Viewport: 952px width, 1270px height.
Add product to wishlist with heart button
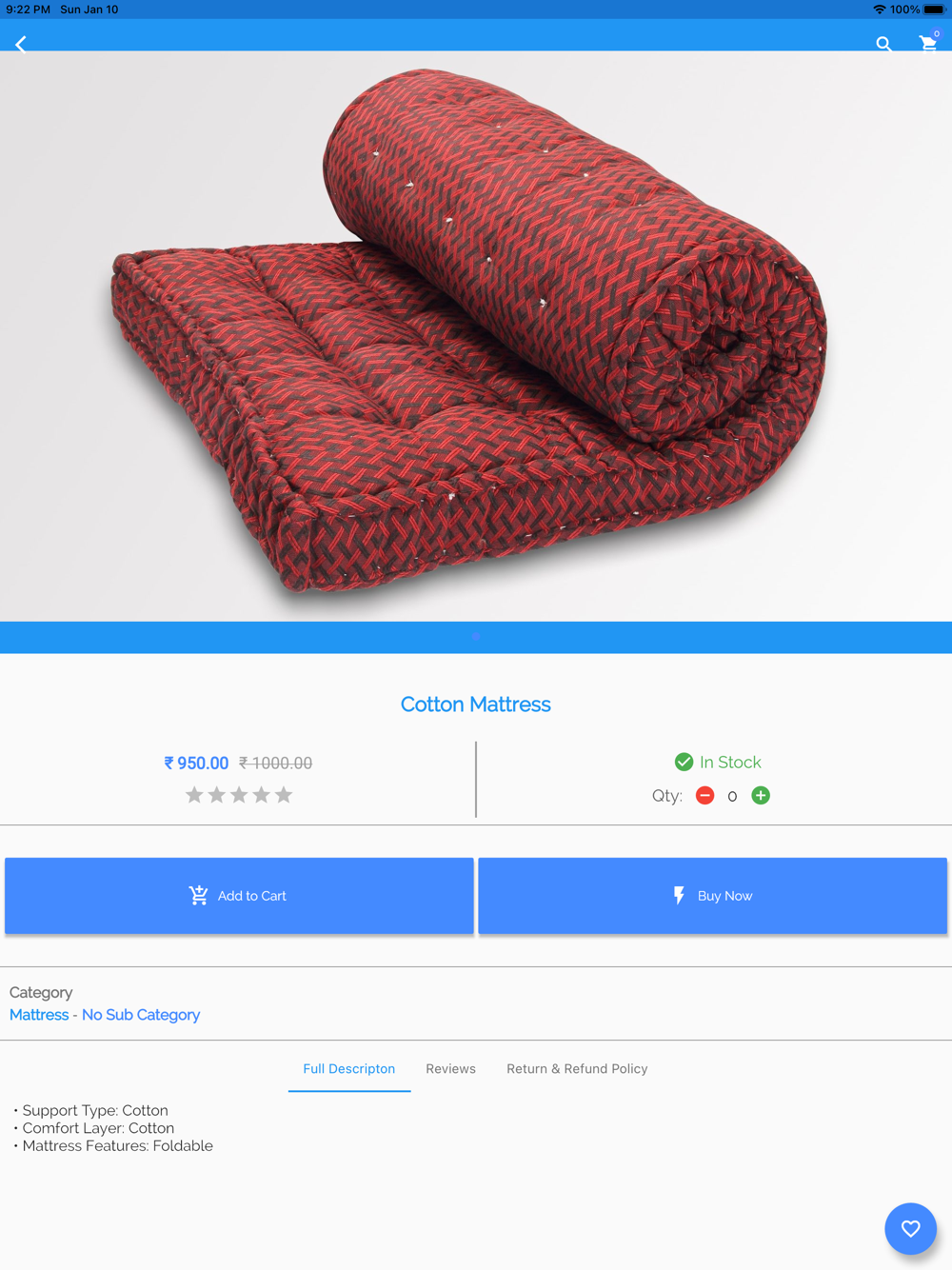[911, 1228]
